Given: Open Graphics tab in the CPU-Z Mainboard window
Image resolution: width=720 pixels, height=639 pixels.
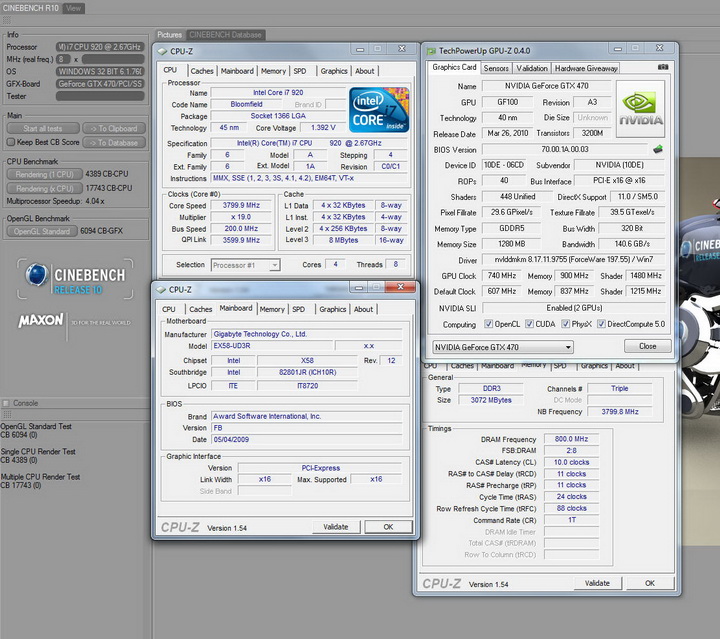Looking at the screenshot, I should click(x=332, y=309).
